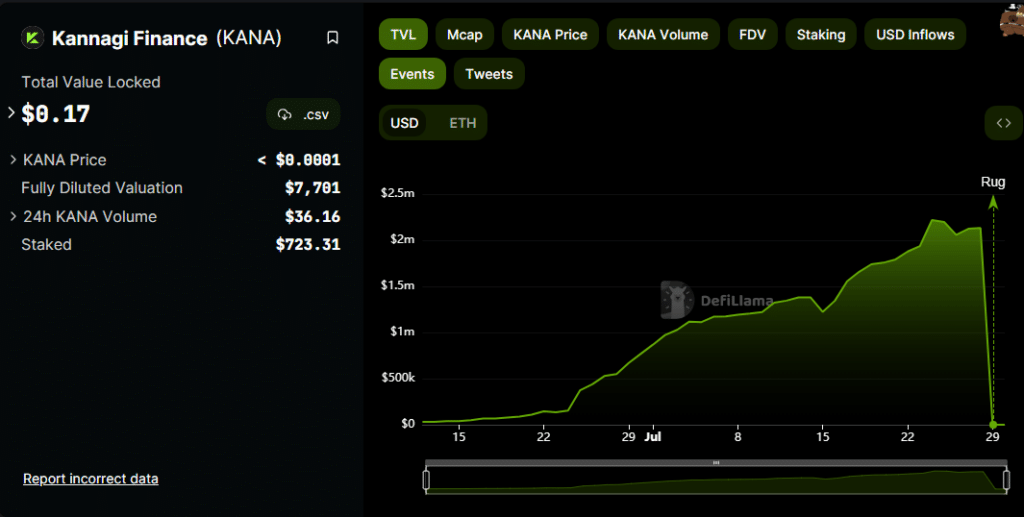
Task: Expand the Total Value Locked breakdown chevron
Action: click(11, 113)
